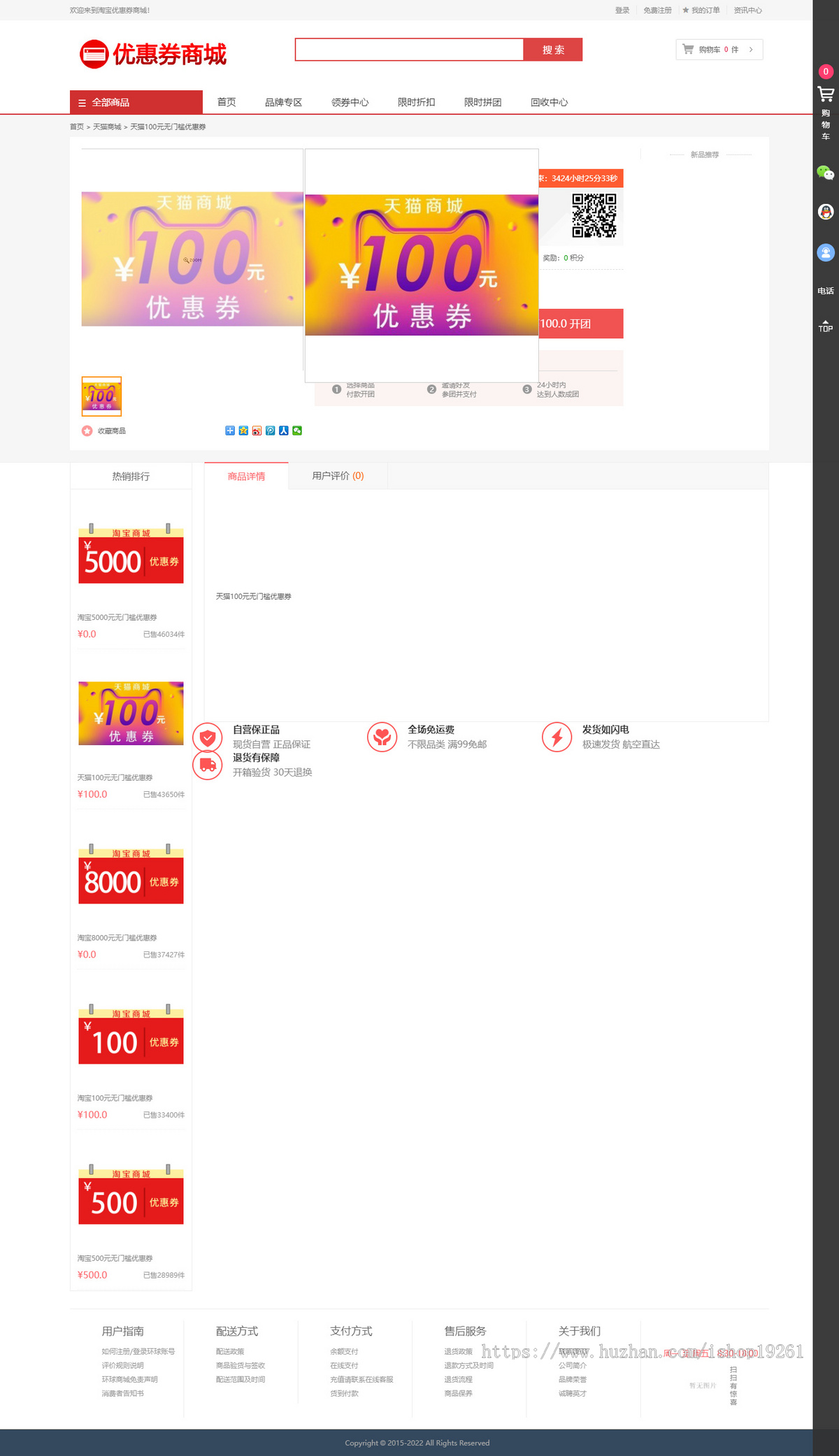Click the 首页 breadcrumb link

(76, 127)
